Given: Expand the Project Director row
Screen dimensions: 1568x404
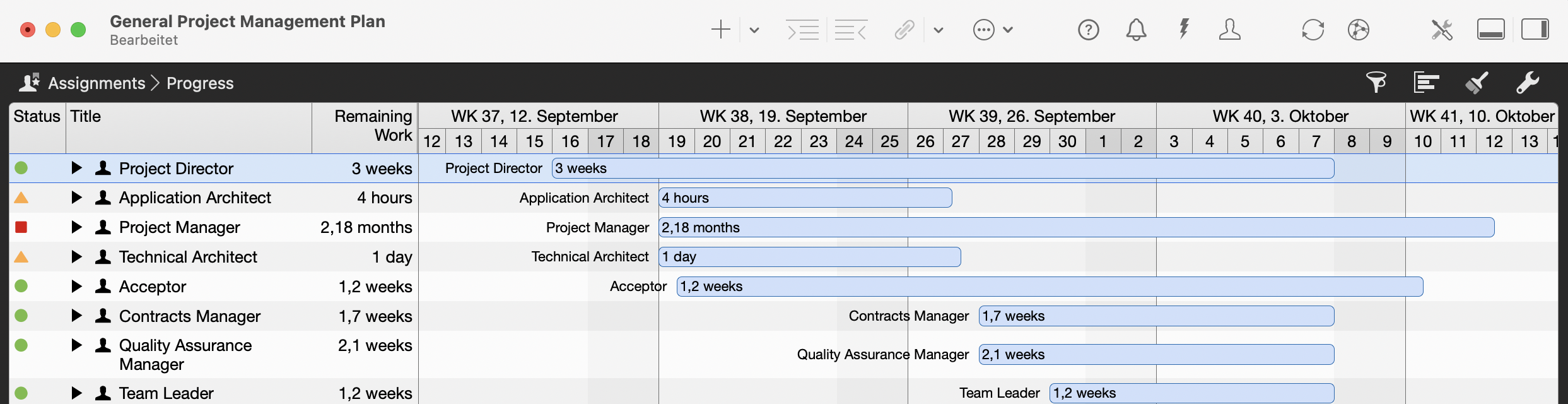Looking at the screenshot, I should tap(76, 168).
